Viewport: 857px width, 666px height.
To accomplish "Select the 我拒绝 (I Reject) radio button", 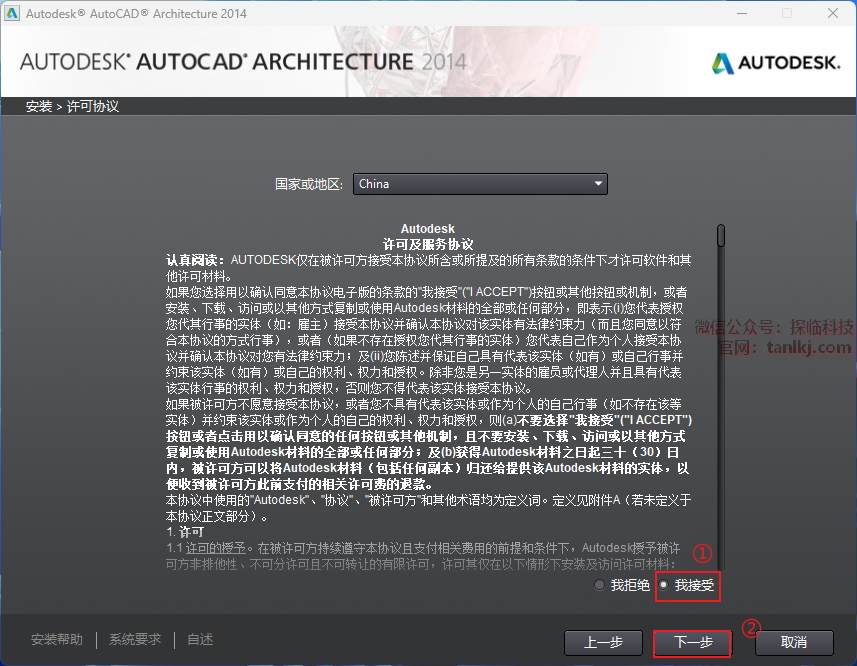I will coord(600,585).
